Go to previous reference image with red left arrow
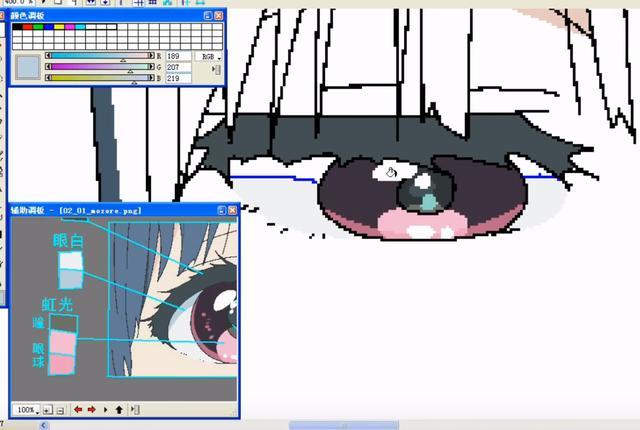Image resolution: width=640 pixels, height=430 pixels. [x=78, y=409]
